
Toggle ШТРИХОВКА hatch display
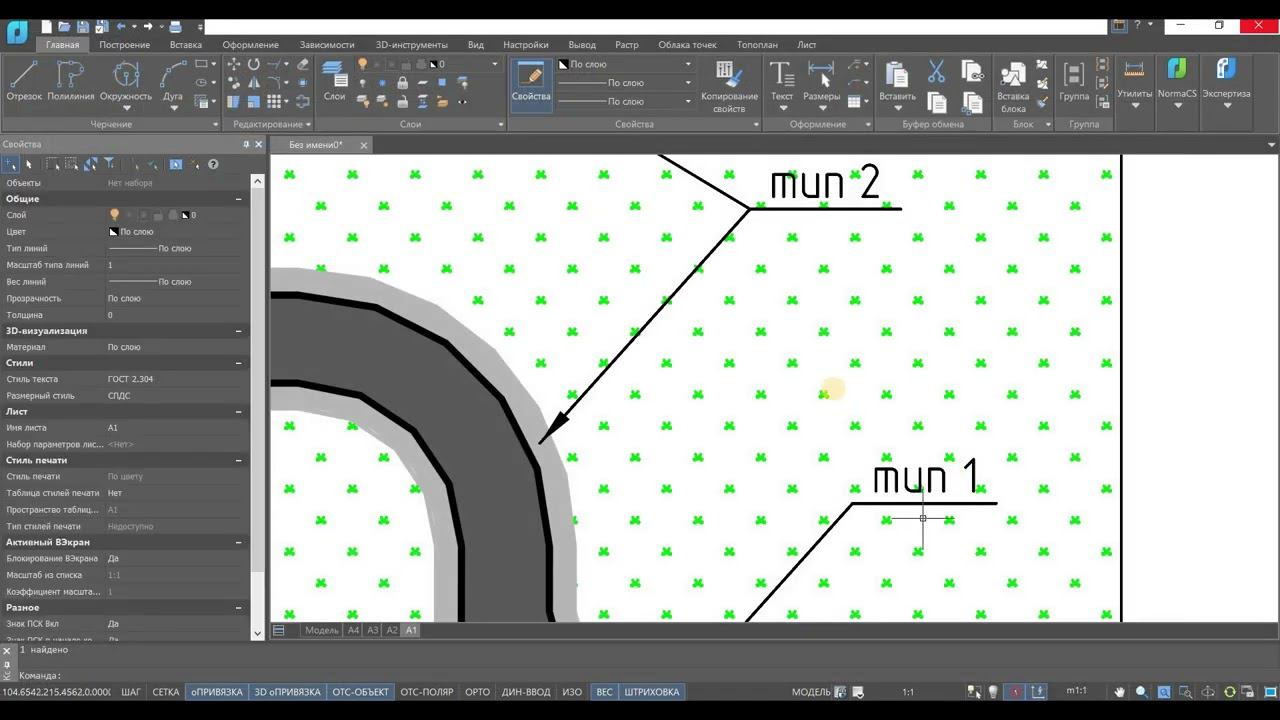coord(652,692)
